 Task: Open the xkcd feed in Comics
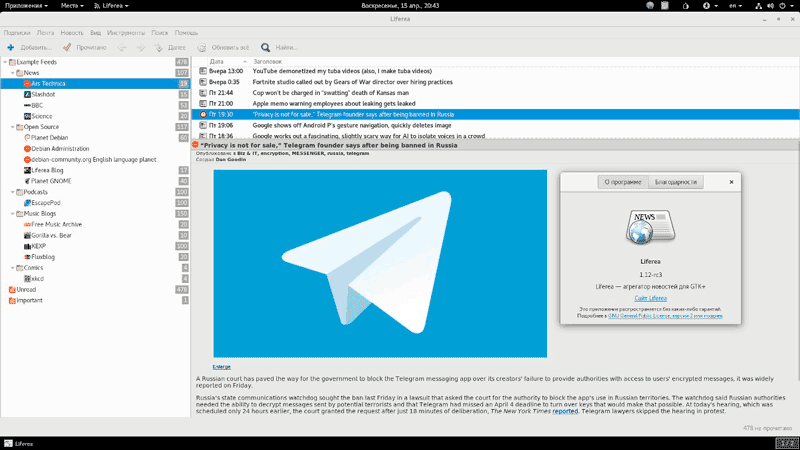tap(39, 279)
